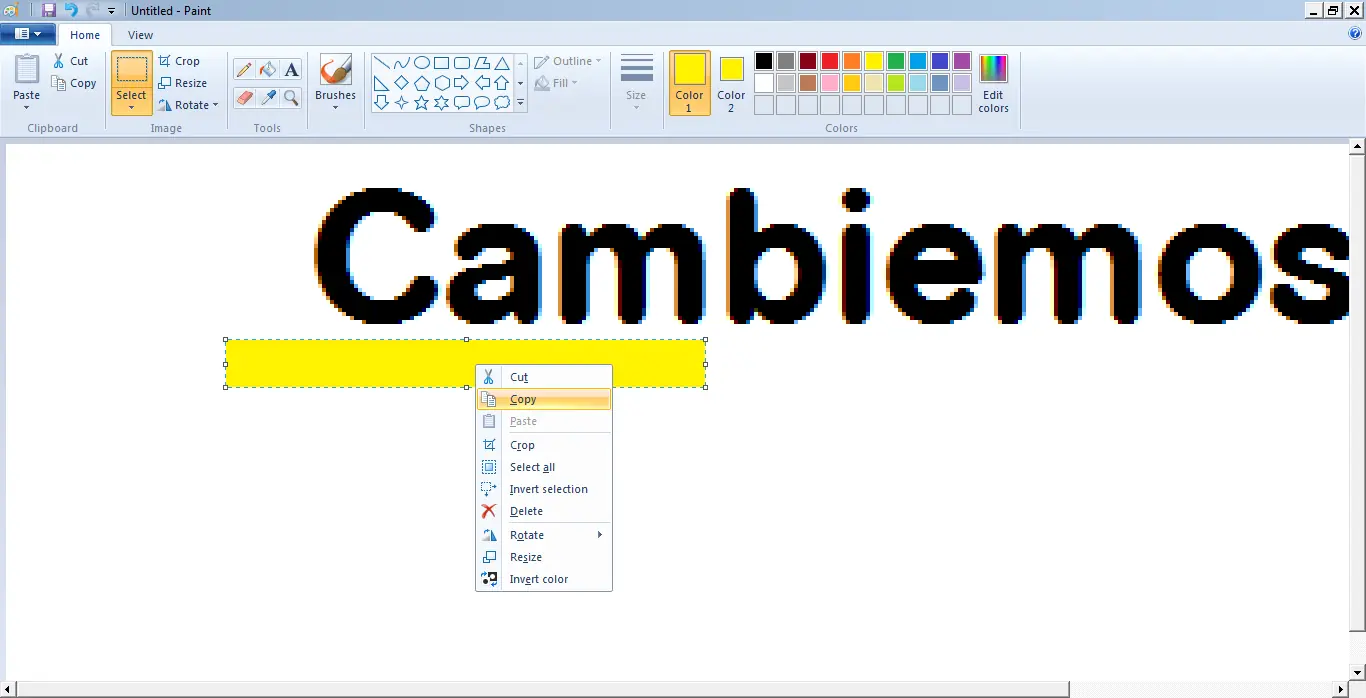Screen dimensions: 1366x698
Task: Click the large Paste clipboard button
Action: point(27,70)
